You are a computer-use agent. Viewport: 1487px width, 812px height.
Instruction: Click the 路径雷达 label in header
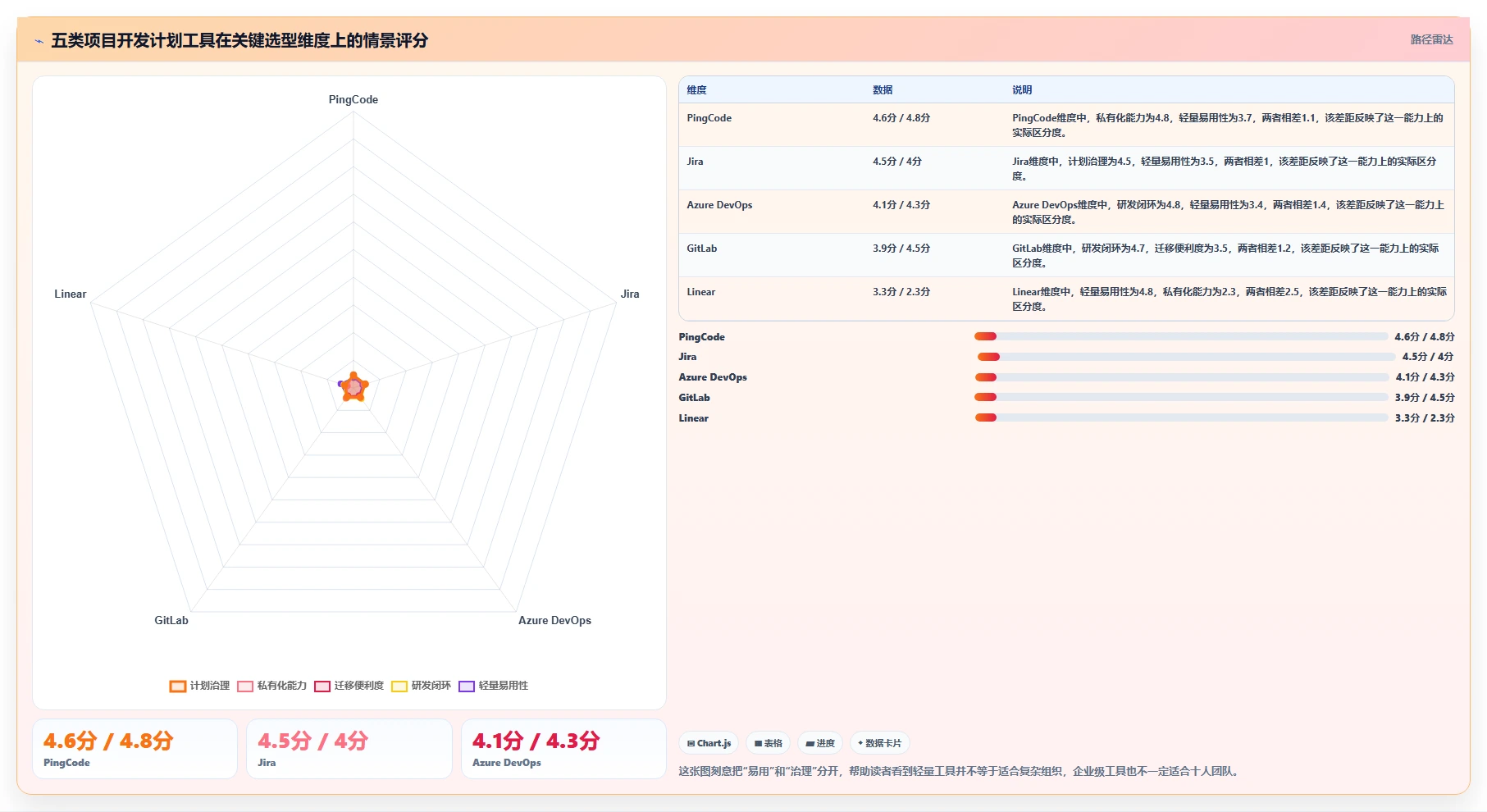coord(1431,39)
